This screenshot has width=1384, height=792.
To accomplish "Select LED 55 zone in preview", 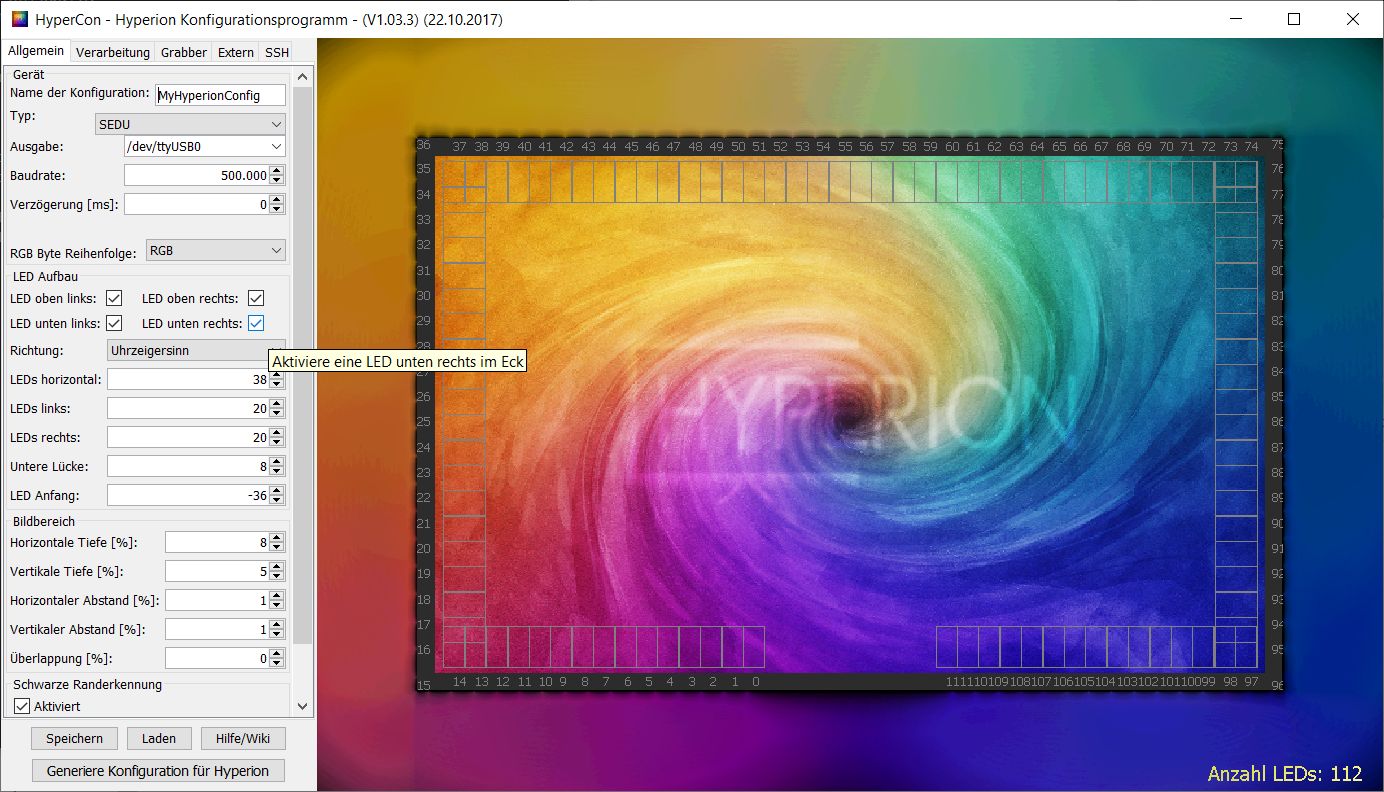I will (x=839, y=181).
